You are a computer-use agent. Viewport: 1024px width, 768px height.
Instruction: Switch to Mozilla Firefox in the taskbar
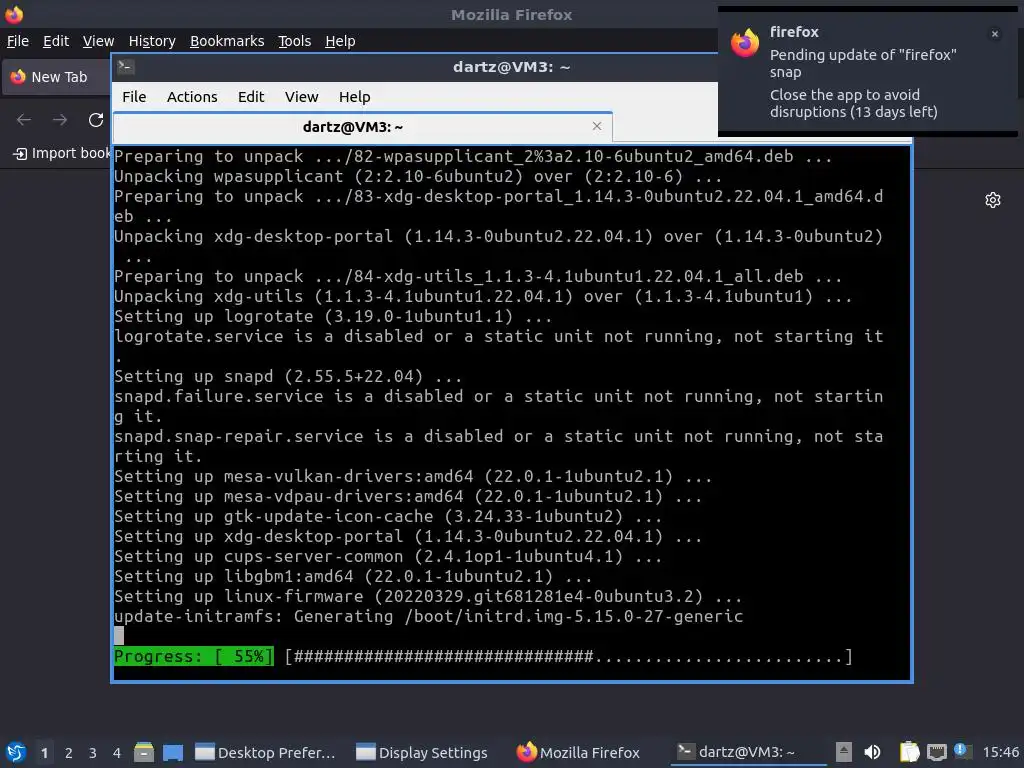point(579,752)
